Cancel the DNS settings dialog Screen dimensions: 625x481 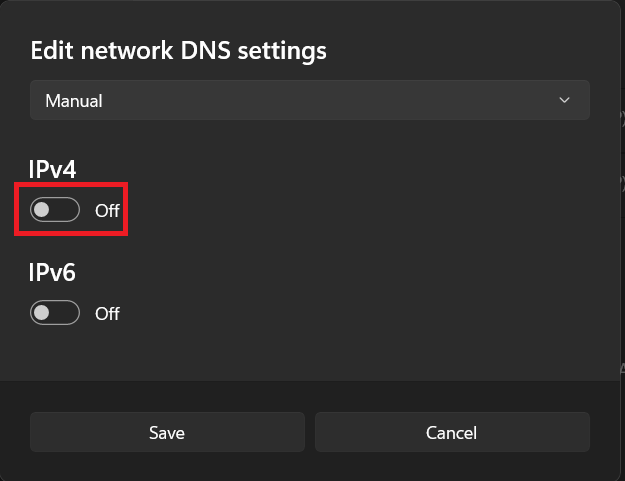(452, 433)
